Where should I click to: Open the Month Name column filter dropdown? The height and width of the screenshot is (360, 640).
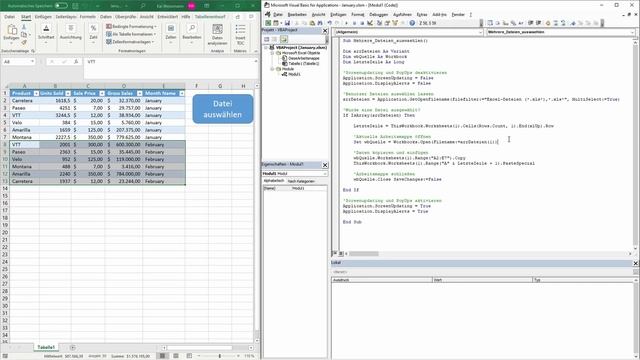tap(182, 93)
